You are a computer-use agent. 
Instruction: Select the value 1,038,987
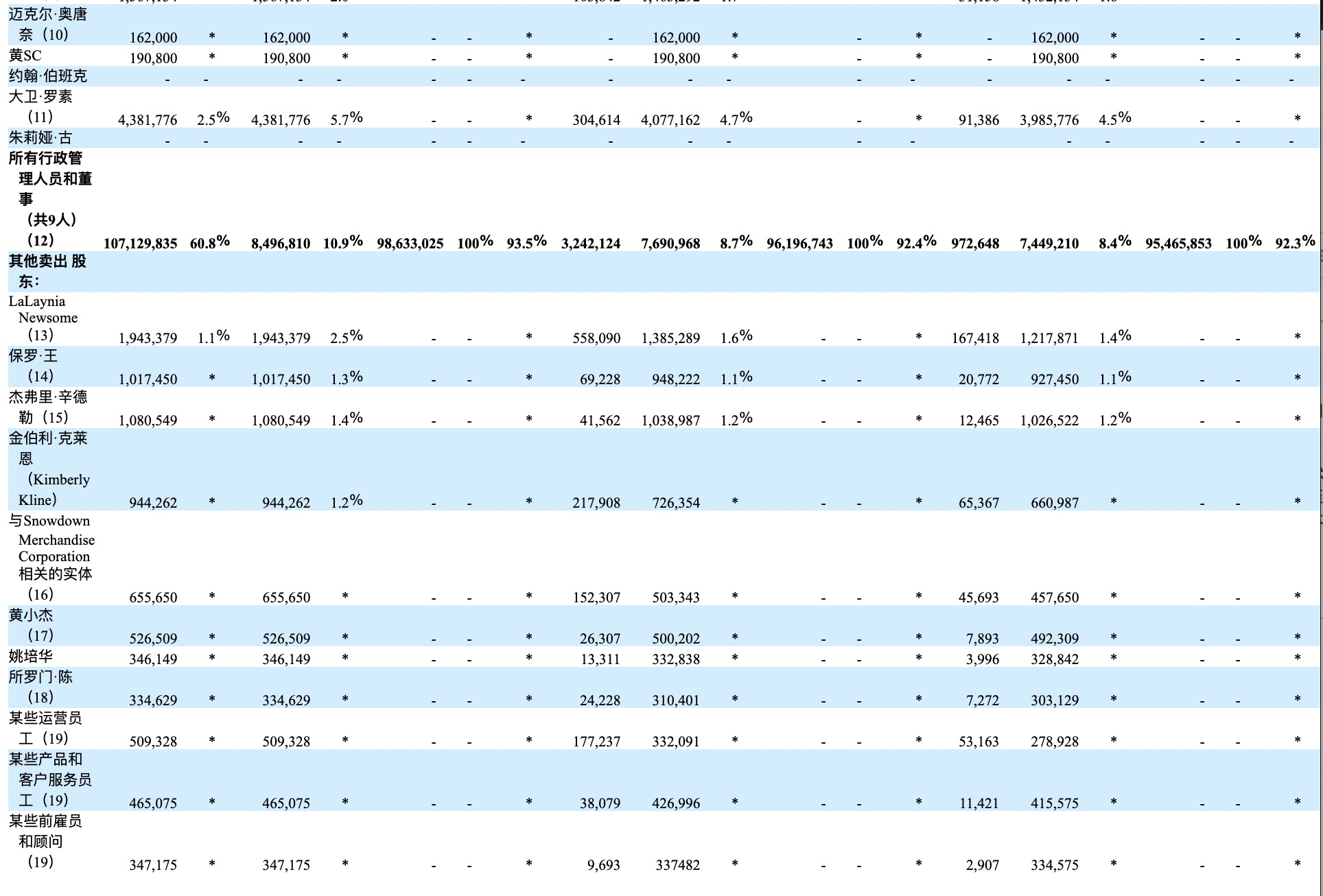coord(670,421)
